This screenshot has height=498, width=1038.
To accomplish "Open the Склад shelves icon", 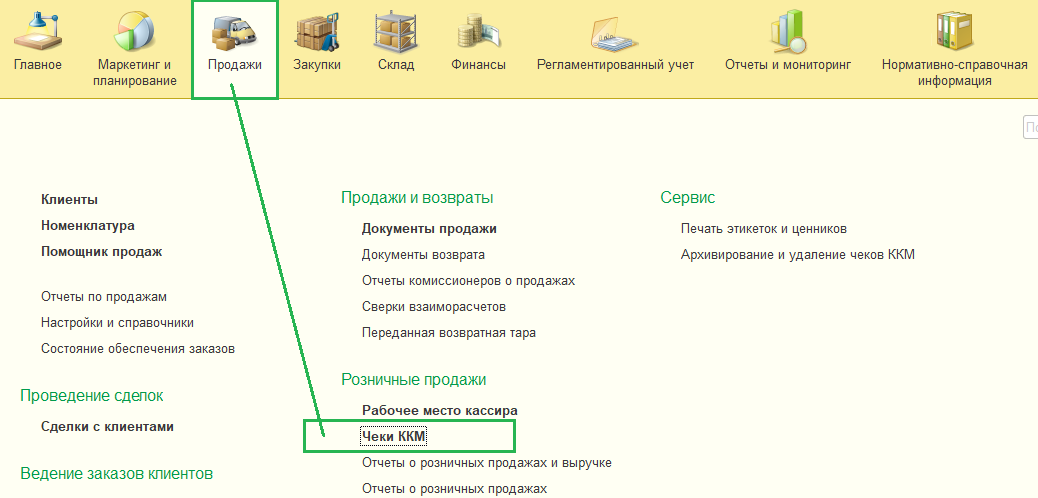I will coord(396,32).
